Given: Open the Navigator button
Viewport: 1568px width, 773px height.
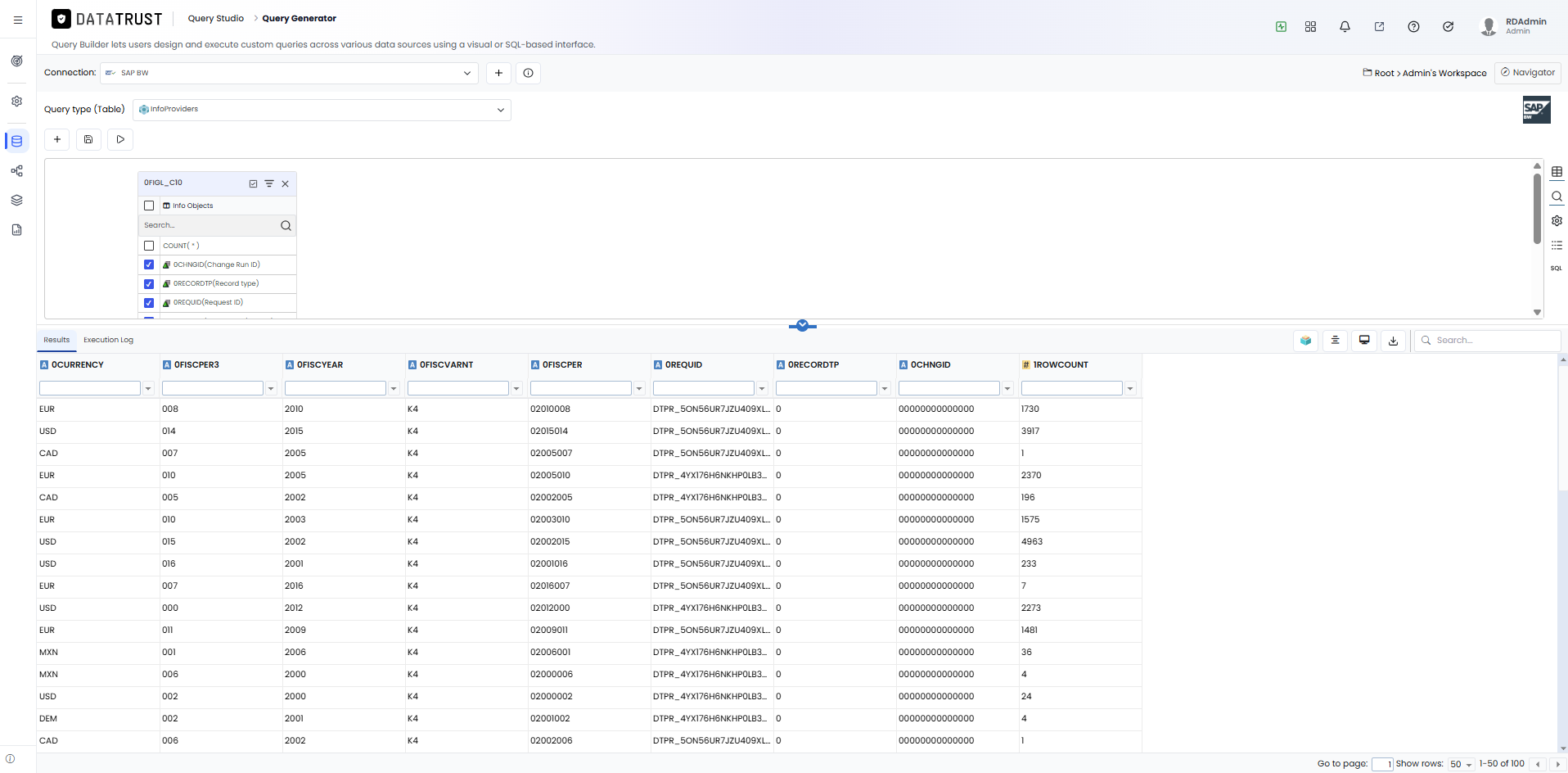Looking at the screenshot, I should 1527,73.
